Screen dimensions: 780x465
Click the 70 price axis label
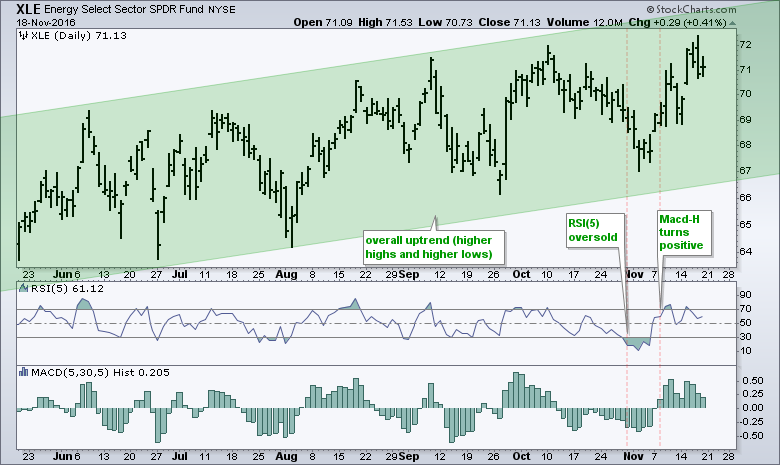tap(745, 94)
